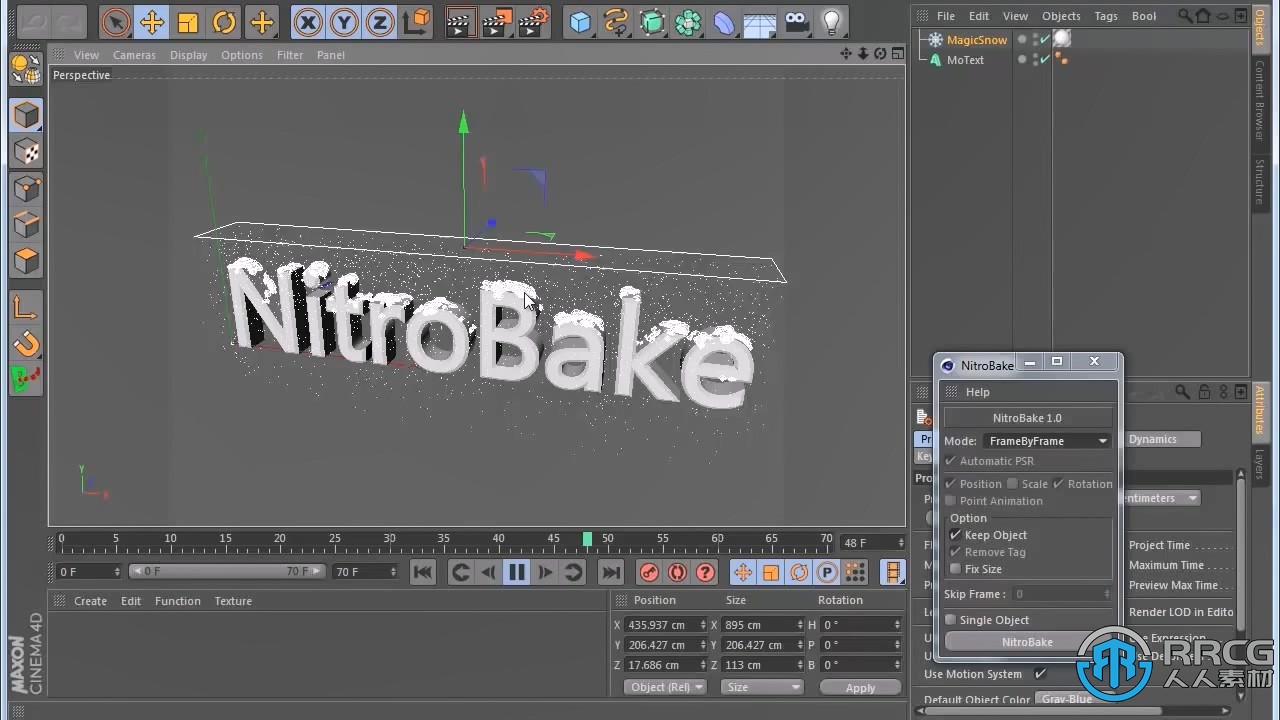The height and width of the screenshot is (720, 1280).
Task: Click the NitroBake bake button
Action: pyautogui.click(x=1027, y=642)
